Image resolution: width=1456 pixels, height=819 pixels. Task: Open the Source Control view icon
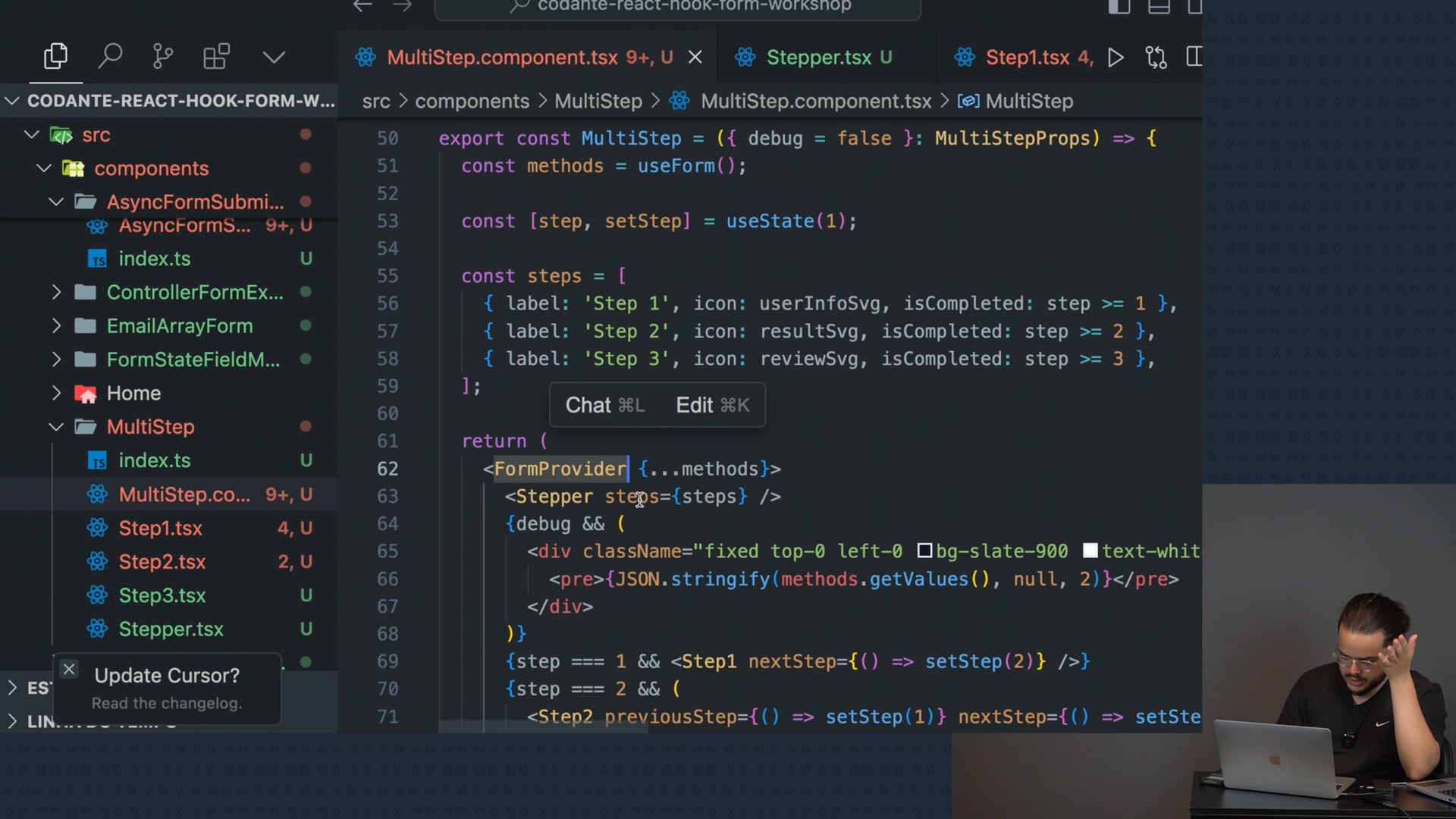pos(162,57)
